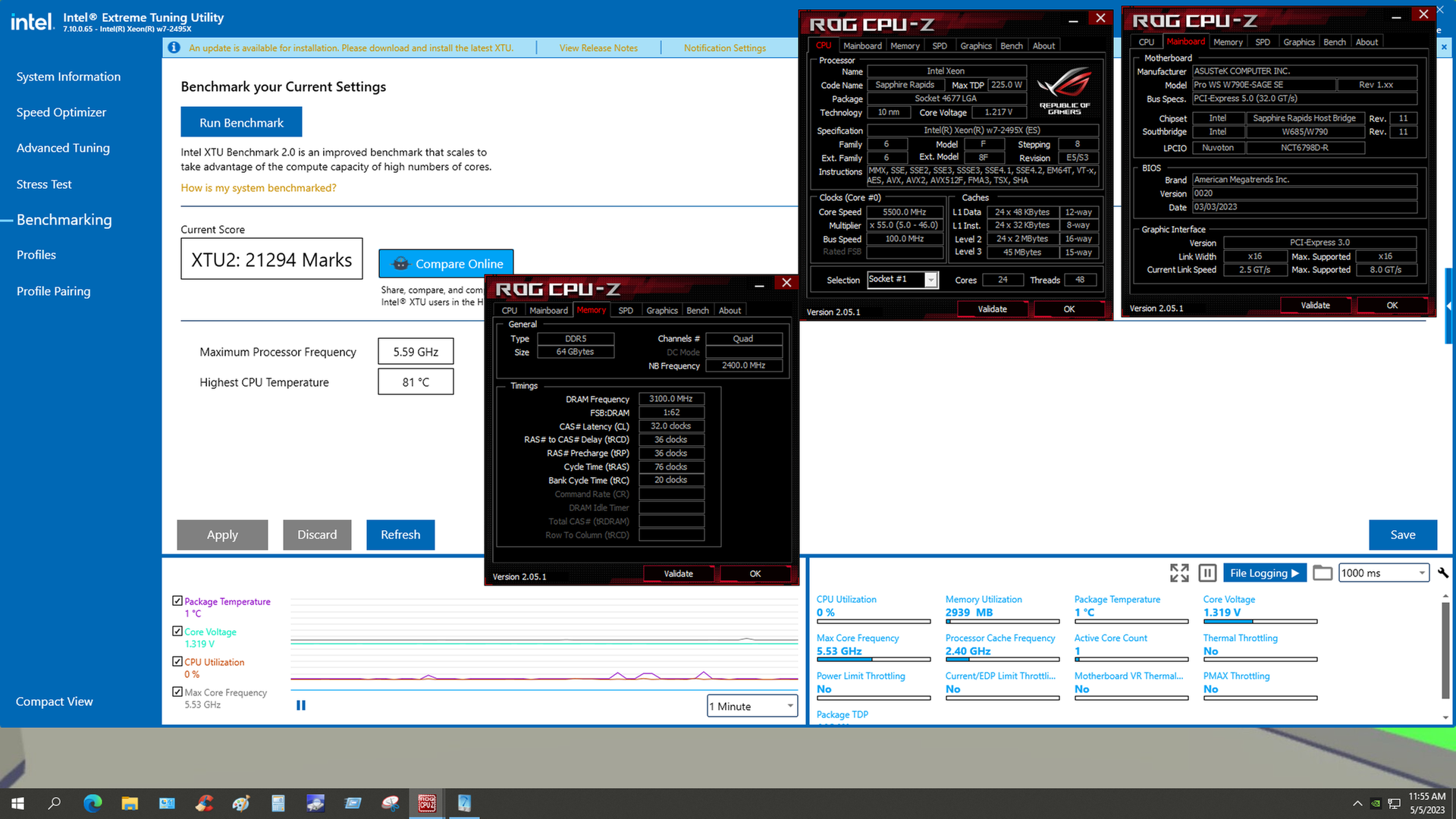Open Graphics tab in Mainboard CPU-Z window
This screenshot has width=1456, height=819.
pos(1299,42)
